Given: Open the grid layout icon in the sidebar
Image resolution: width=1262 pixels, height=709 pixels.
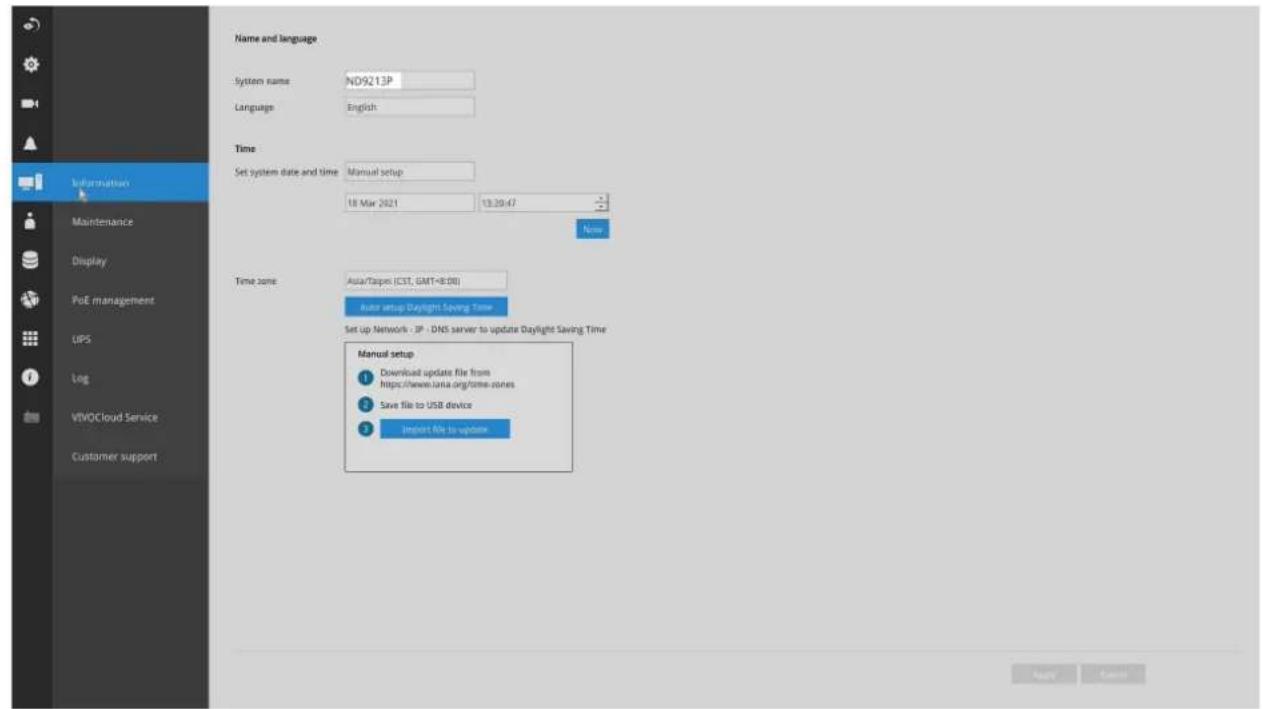Looking at the screenshot, I should [x=31, y=339].
